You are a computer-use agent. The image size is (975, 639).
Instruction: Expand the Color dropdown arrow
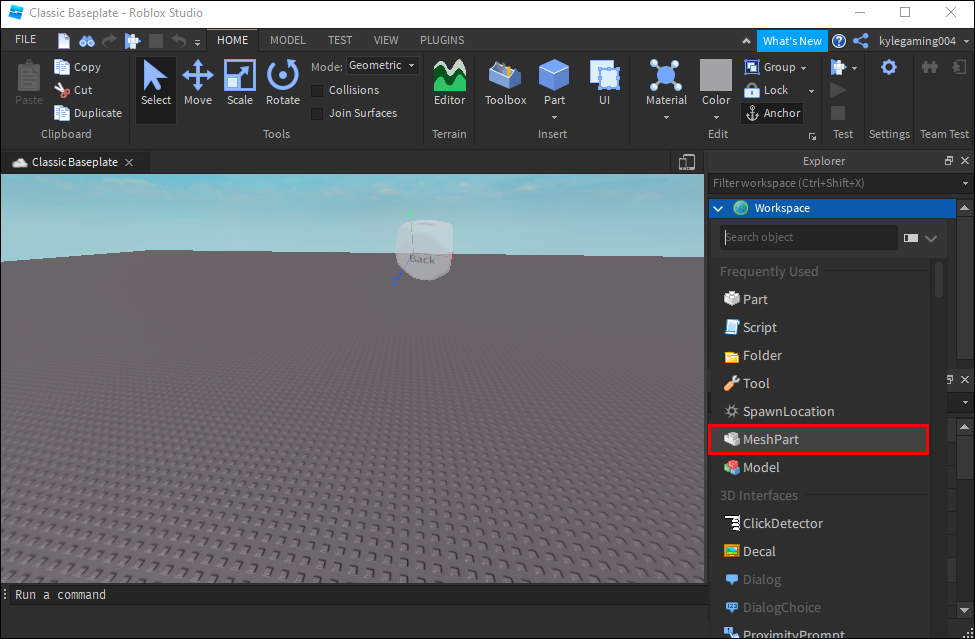716,117
